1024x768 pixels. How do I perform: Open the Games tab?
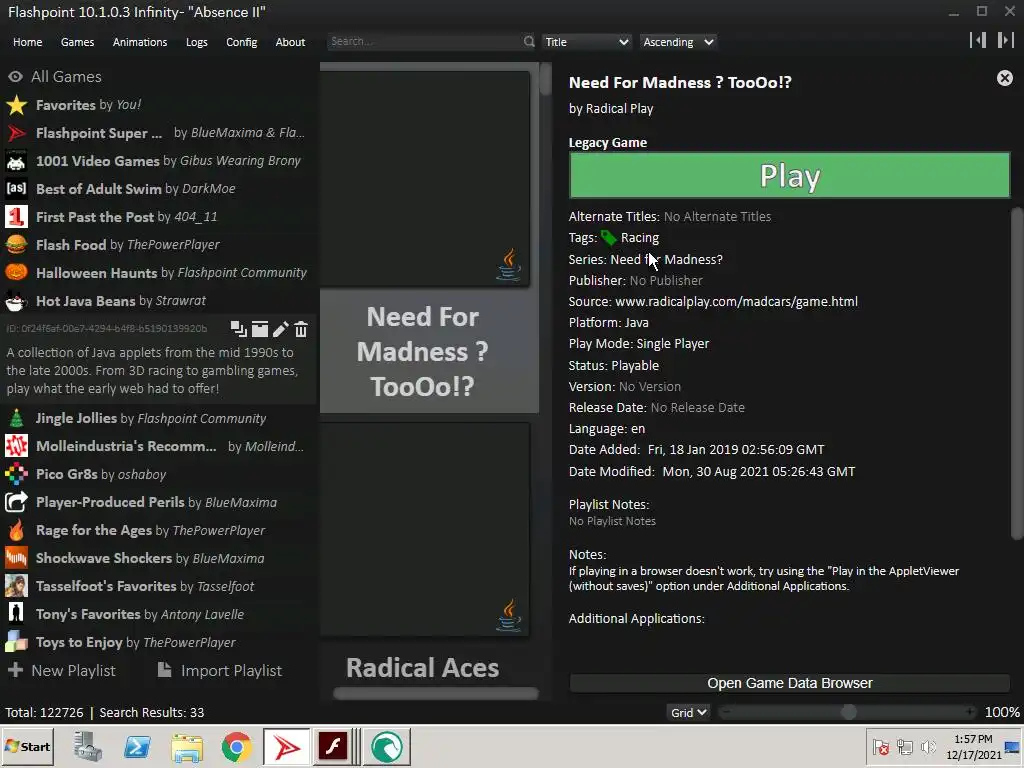77,42
